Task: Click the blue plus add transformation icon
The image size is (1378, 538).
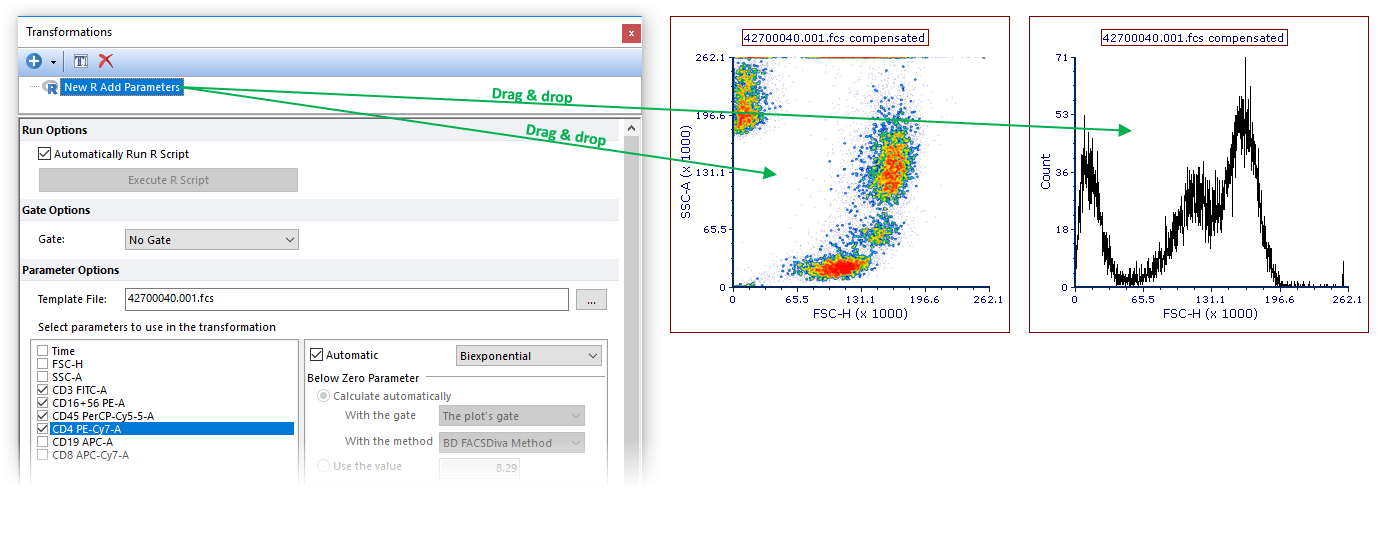Action: 34,61
